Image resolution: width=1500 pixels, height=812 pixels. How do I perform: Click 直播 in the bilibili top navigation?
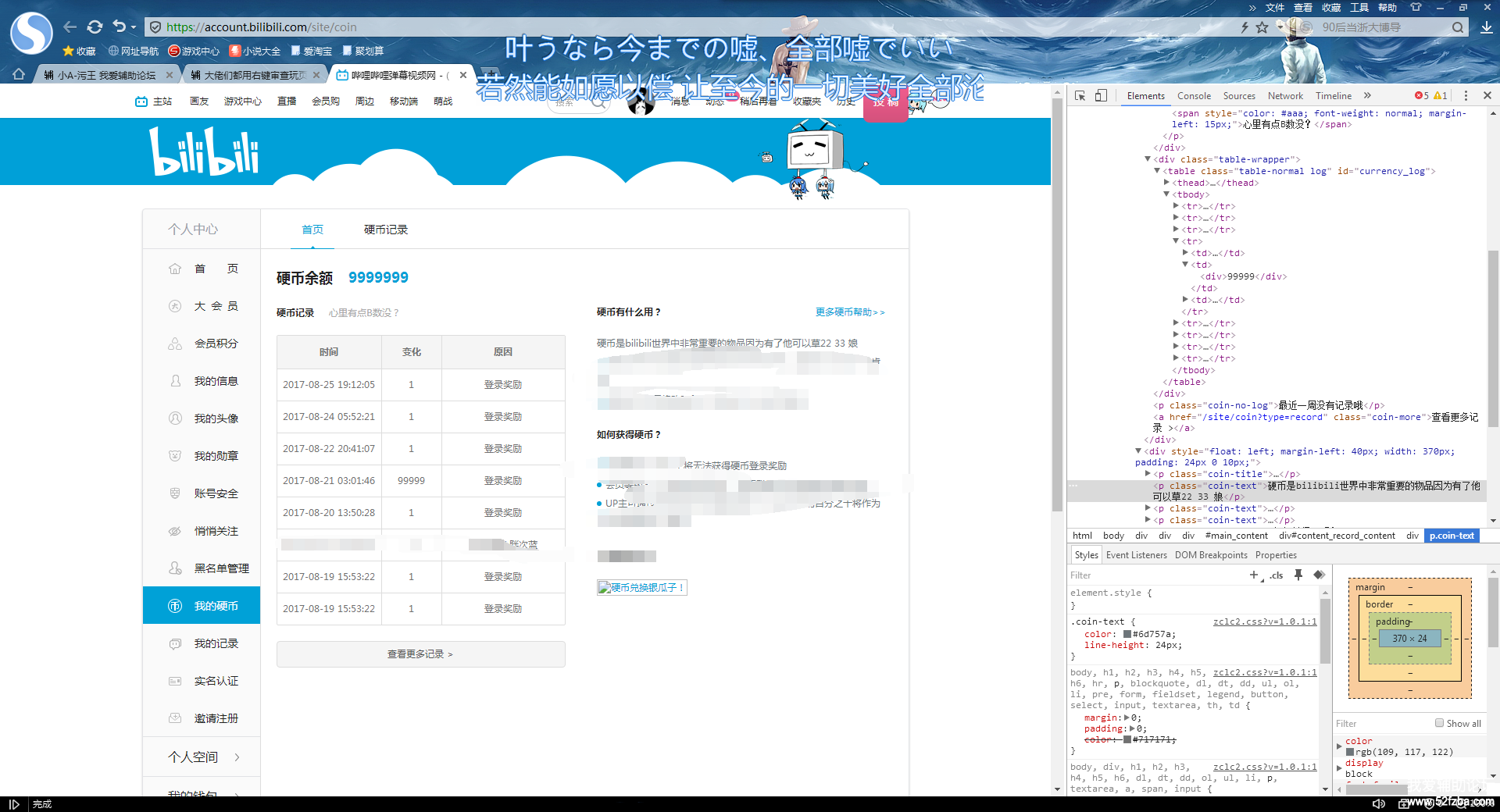(287, 101)
